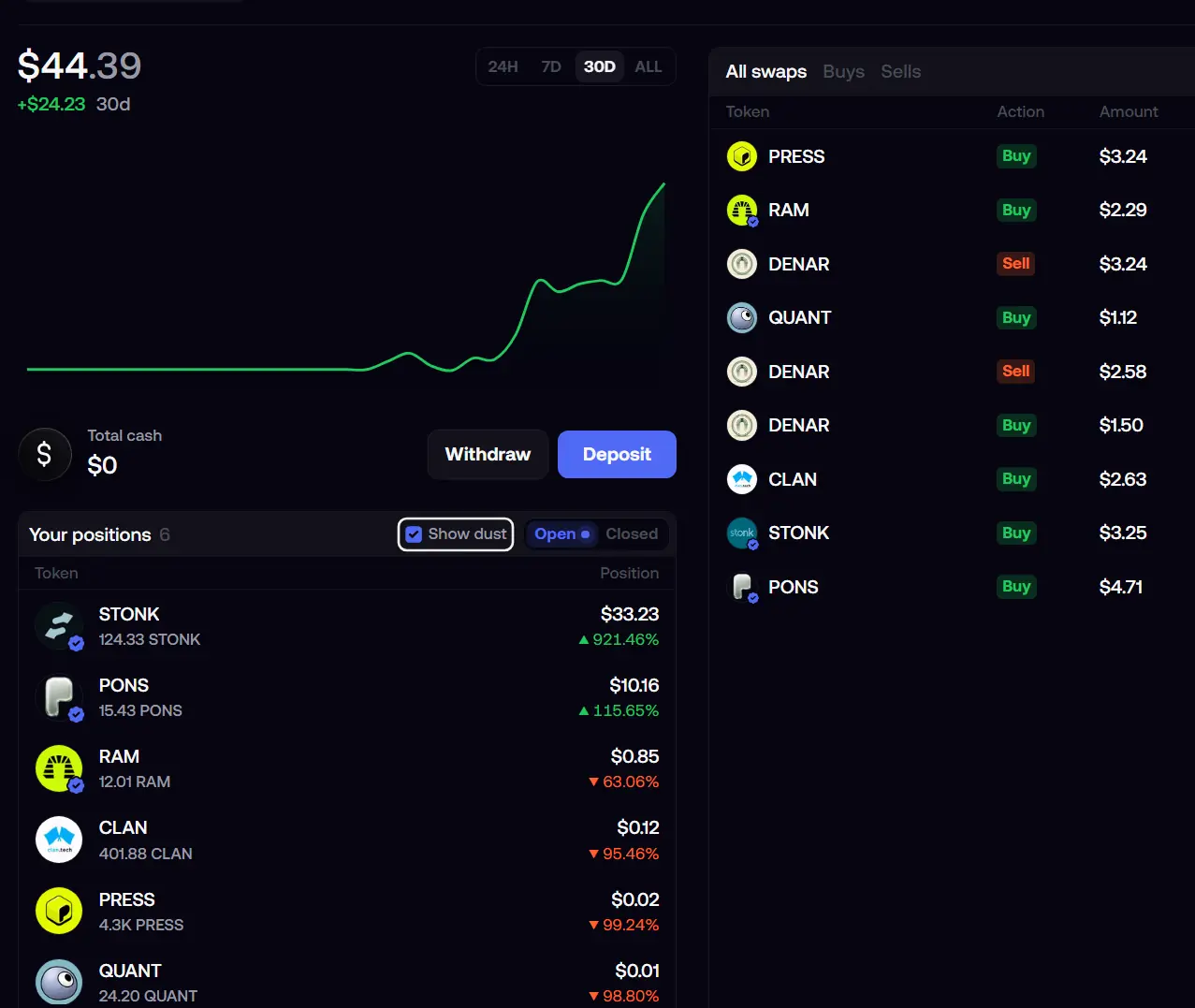Click DENAR icon on the $1.50 buy row

pyautogui.click(x=742, y=425)
